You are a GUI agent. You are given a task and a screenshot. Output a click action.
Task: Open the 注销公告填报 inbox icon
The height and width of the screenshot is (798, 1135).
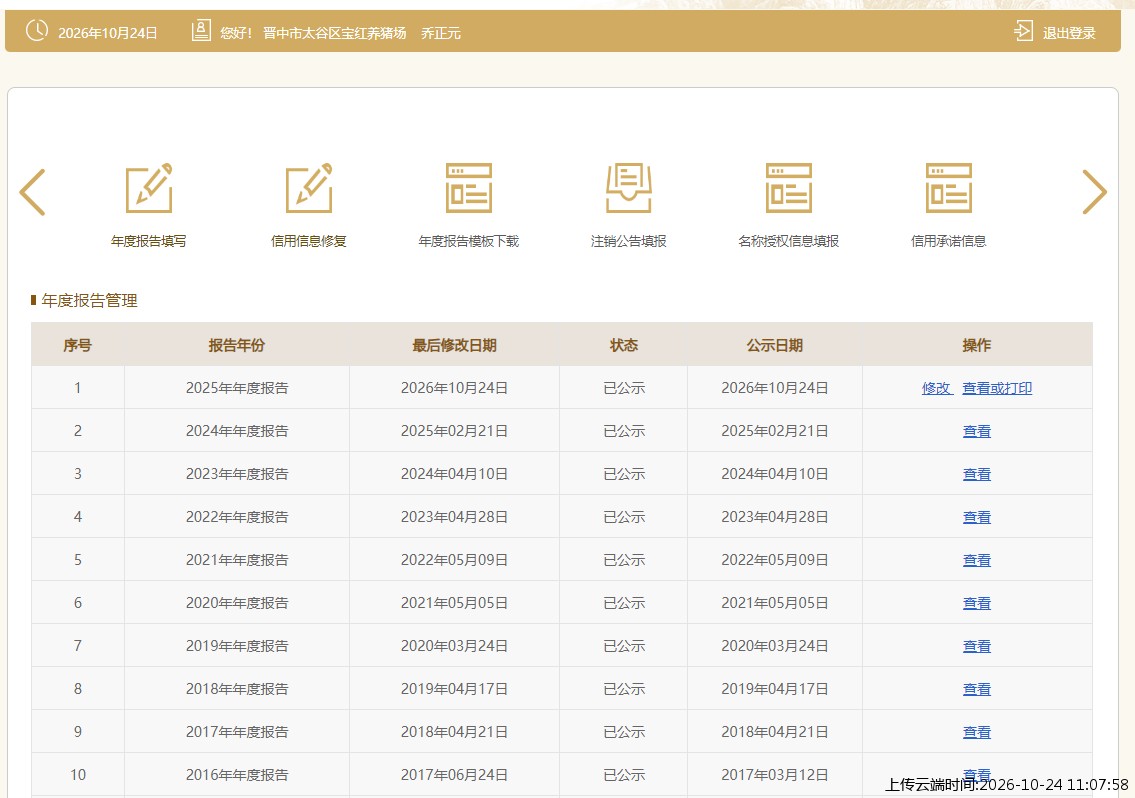tap(629, 188)
